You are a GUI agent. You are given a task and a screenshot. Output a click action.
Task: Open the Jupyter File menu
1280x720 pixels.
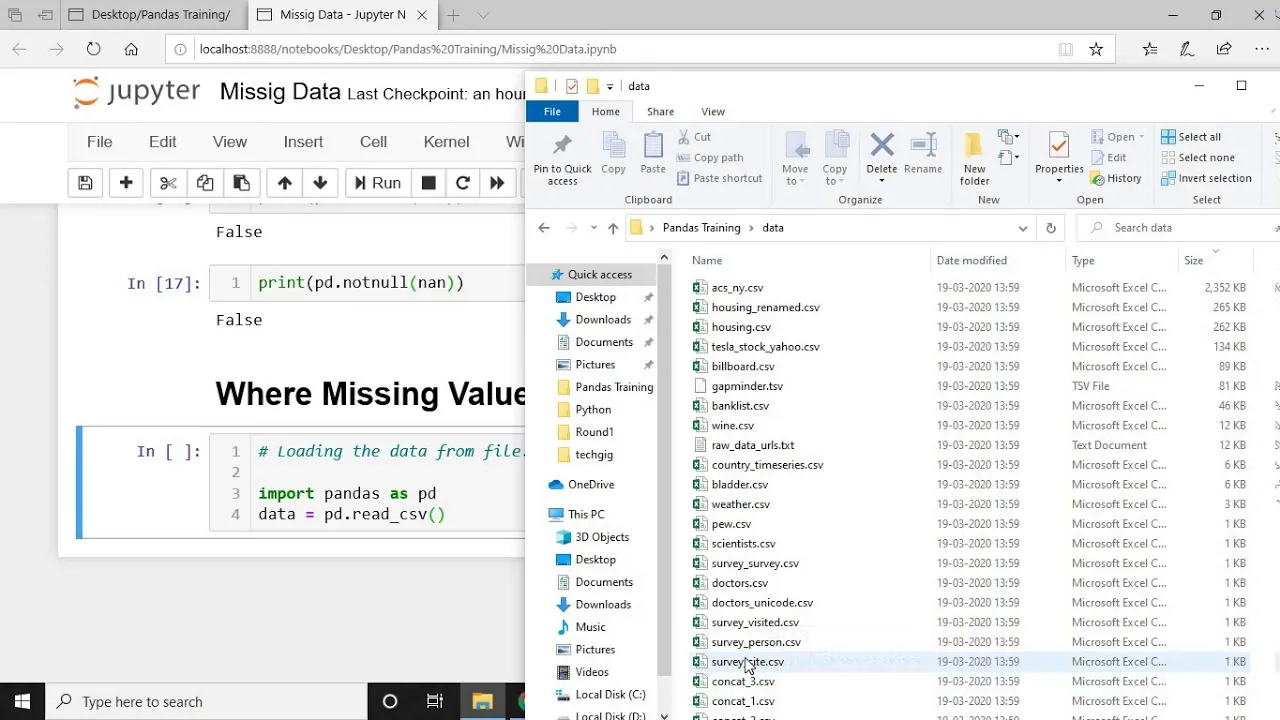[99, 142]
